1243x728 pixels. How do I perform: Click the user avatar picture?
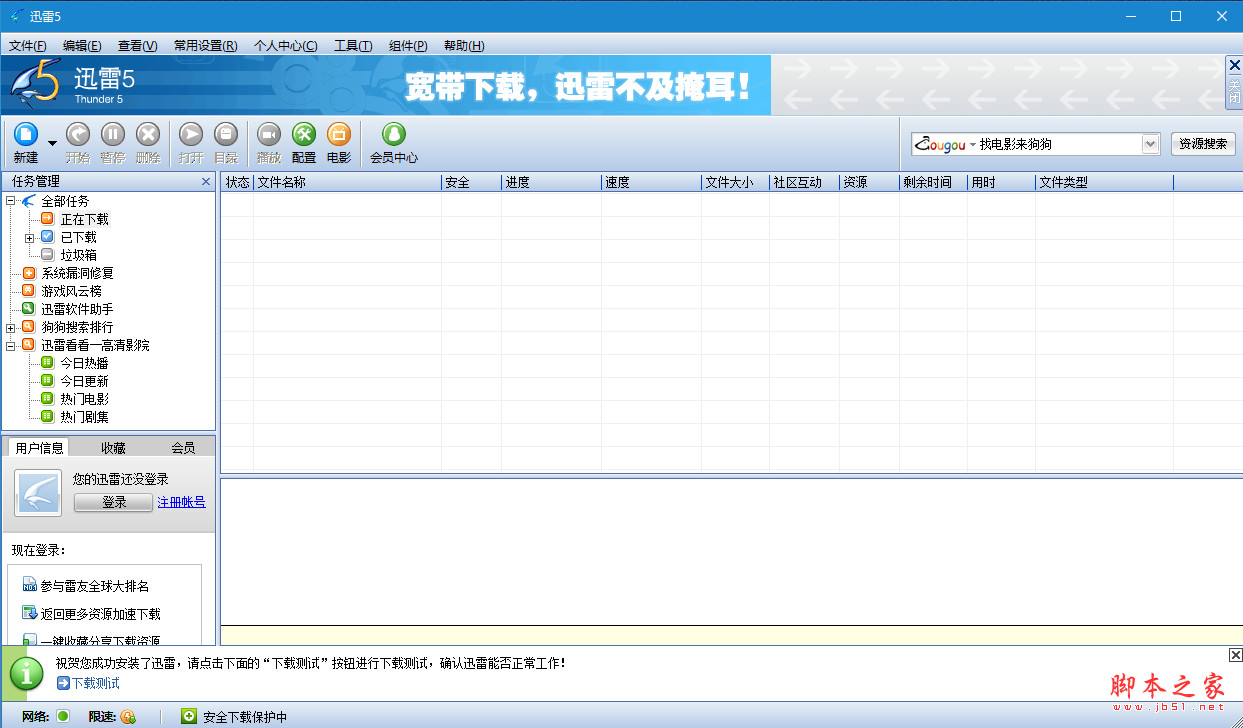pyautogui.click(x=40, y=492)
